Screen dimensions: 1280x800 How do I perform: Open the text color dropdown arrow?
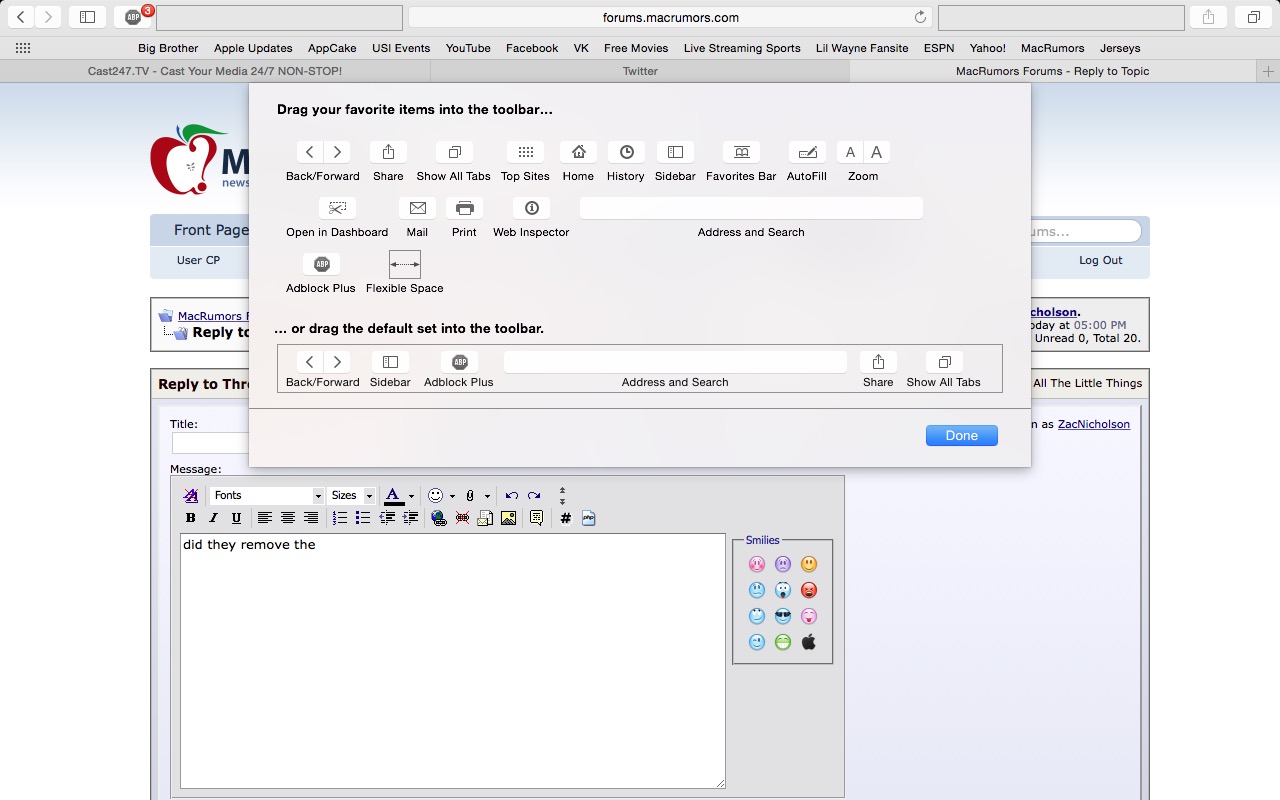[411, 496]
